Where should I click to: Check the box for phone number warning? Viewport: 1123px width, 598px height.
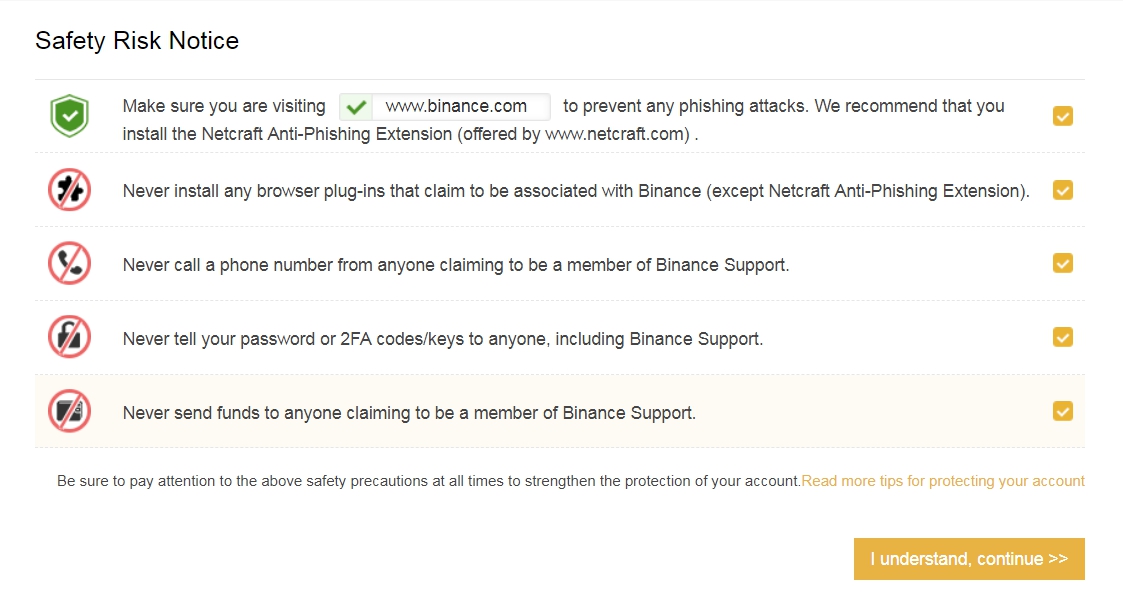pos(1062,263)
